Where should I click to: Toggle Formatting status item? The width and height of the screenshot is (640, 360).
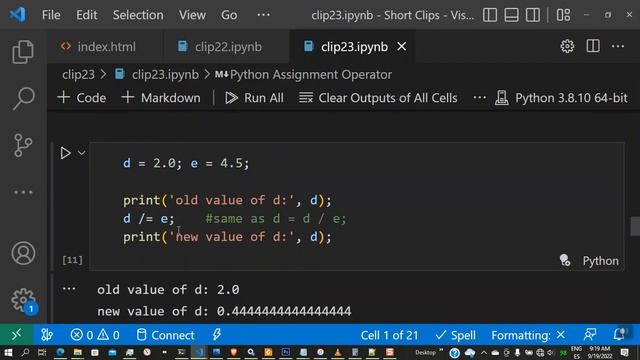[x=528, y=335]
